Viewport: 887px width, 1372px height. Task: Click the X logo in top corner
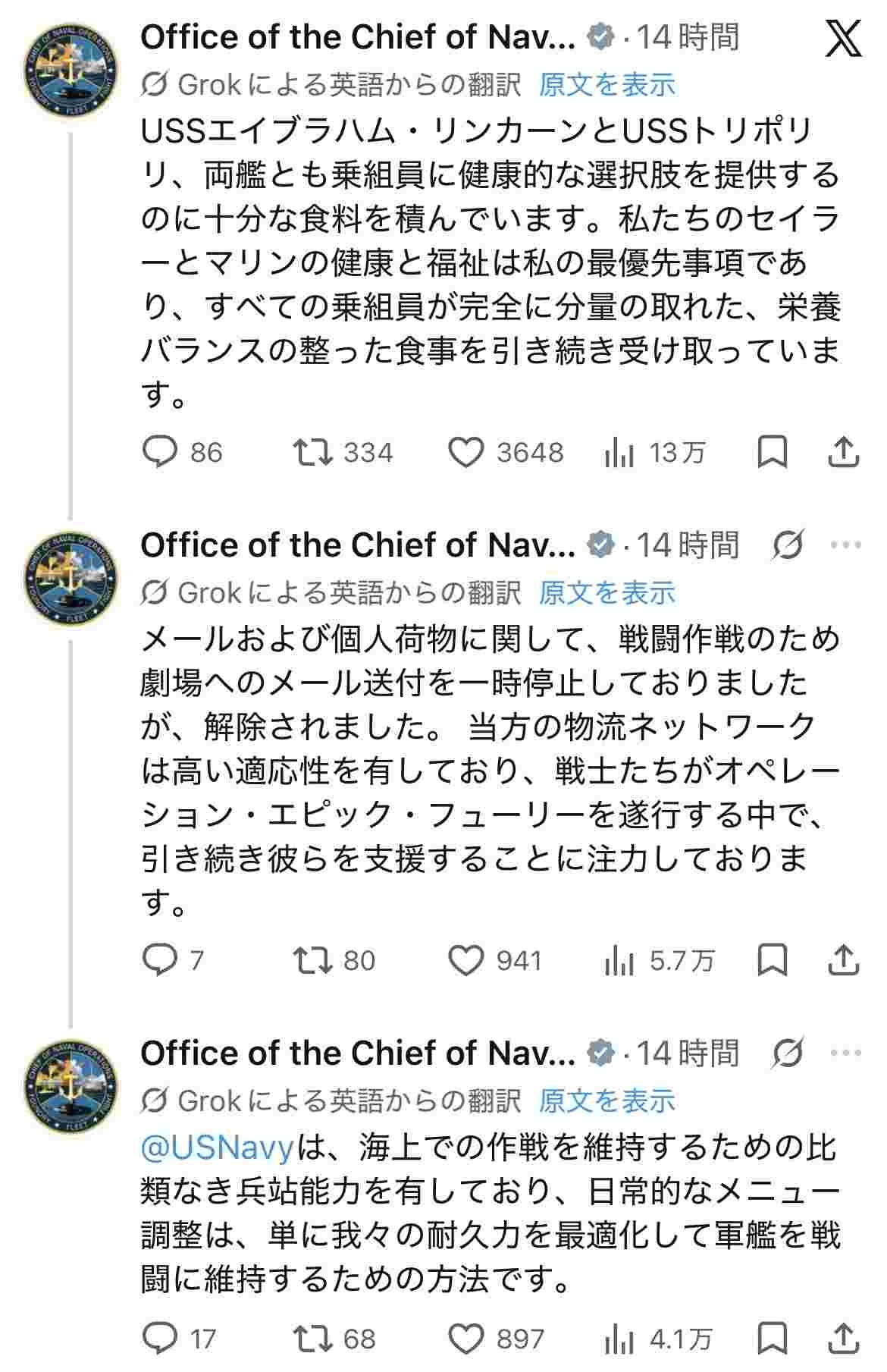click(843, 38)
